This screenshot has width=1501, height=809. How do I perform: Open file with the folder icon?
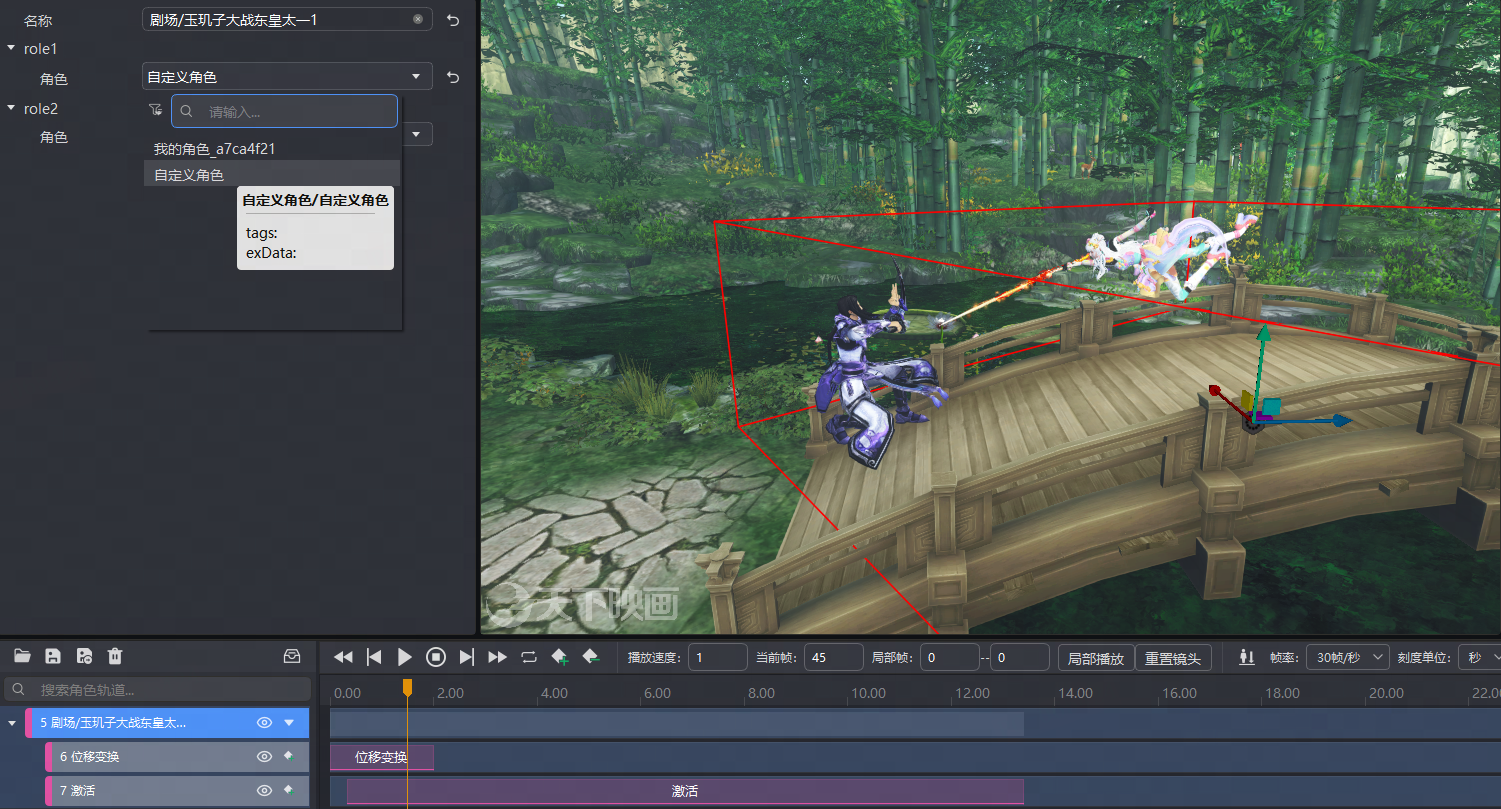[x=22, y=656]
